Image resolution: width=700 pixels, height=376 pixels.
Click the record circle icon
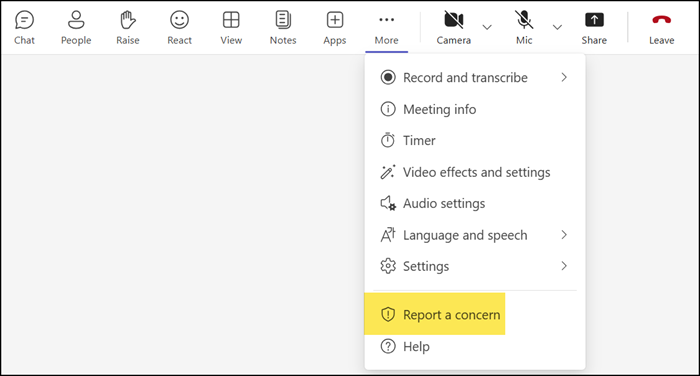pos(388,77)
